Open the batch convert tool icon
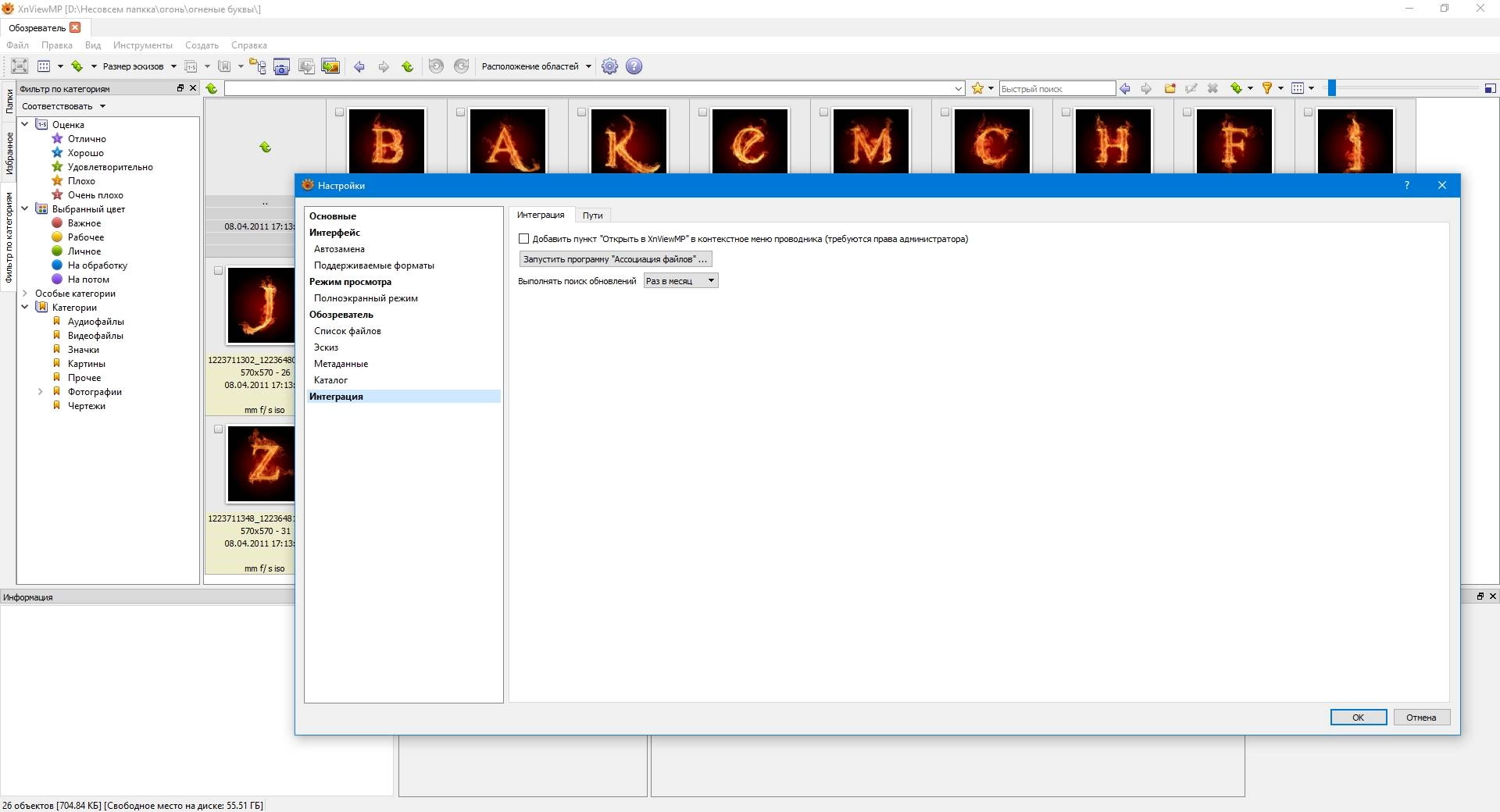This screenshot has width=1500, height=812. [306, 66]
